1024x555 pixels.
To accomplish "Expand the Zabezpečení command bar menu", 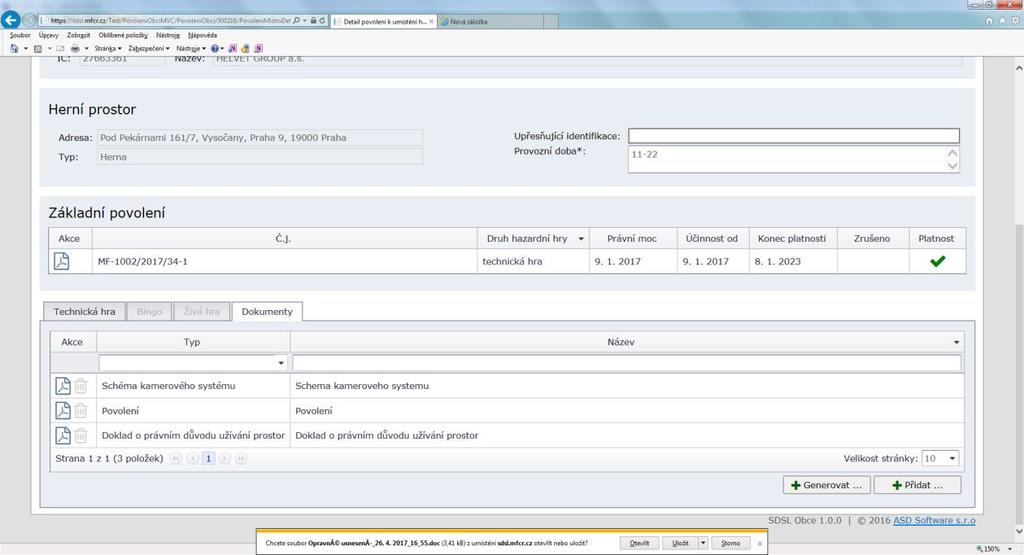I will (x=149, y=48).
